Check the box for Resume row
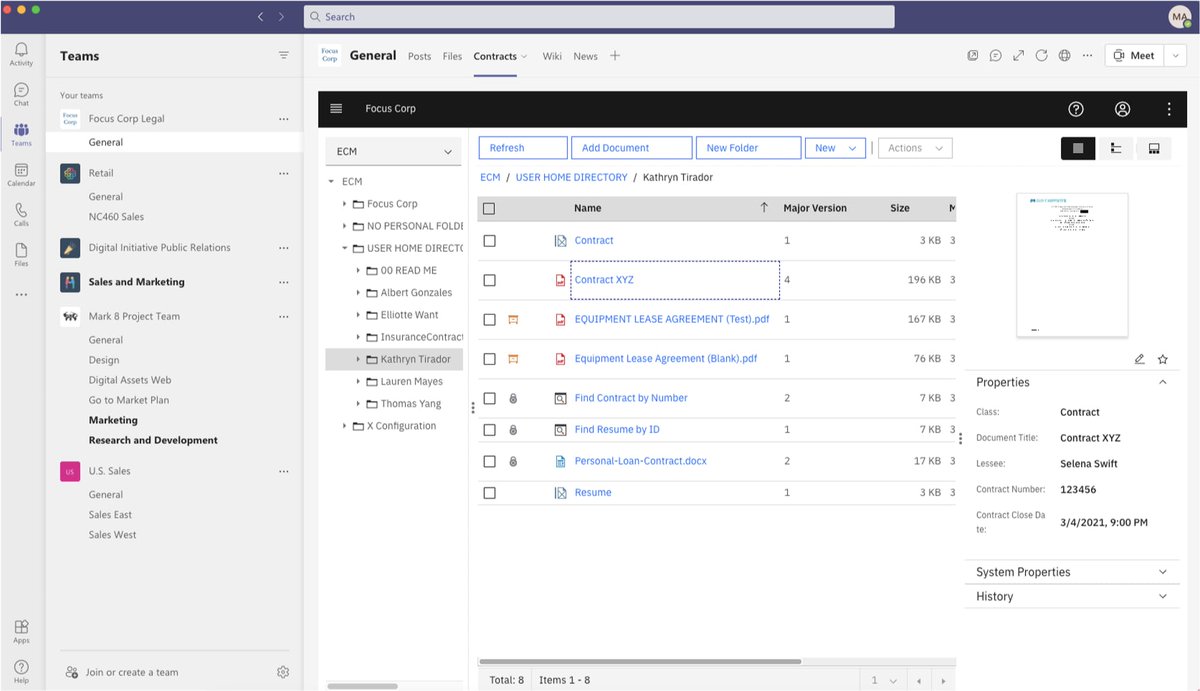 [489, 493]
